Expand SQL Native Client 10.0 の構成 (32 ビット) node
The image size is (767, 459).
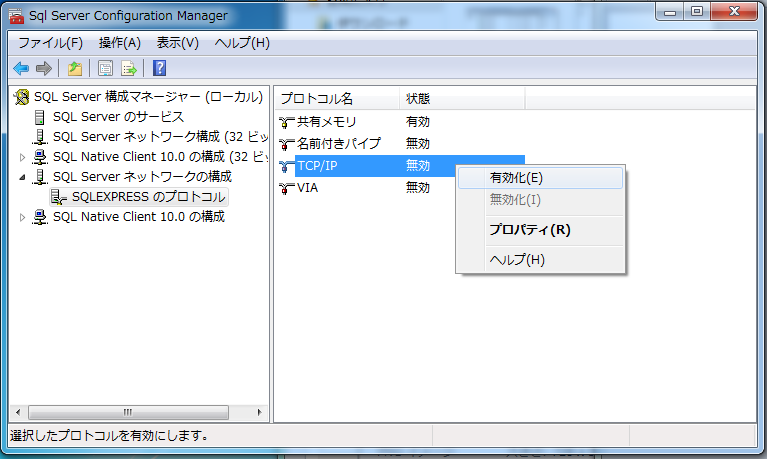(x=22, y=157)
